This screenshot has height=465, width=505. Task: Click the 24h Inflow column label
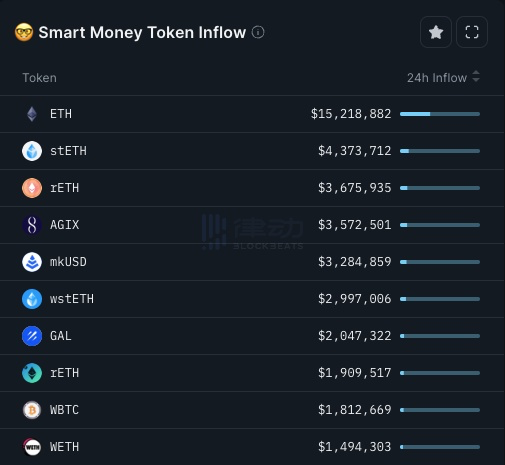tap(437, 78)
